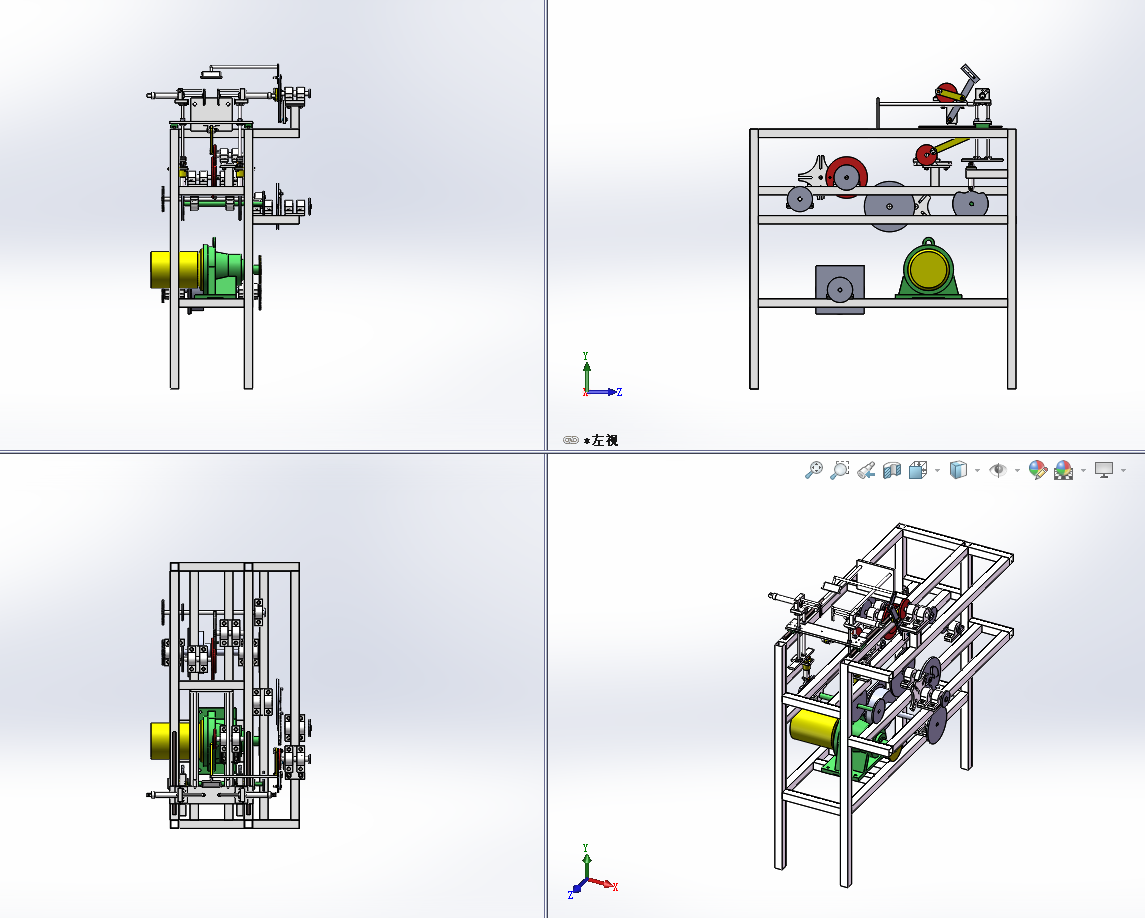
Task: Toggle the Section View tool
Action: click(892, 470)
